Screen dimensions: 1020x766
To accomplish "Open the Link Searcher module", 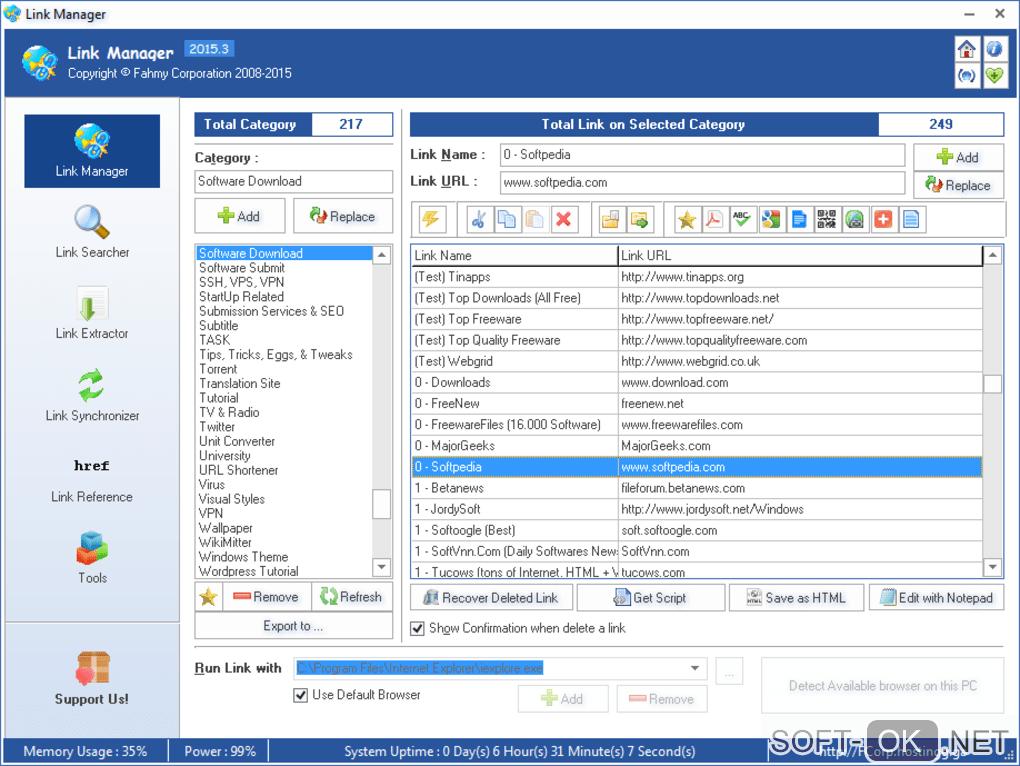I will [x=92, y=231].
